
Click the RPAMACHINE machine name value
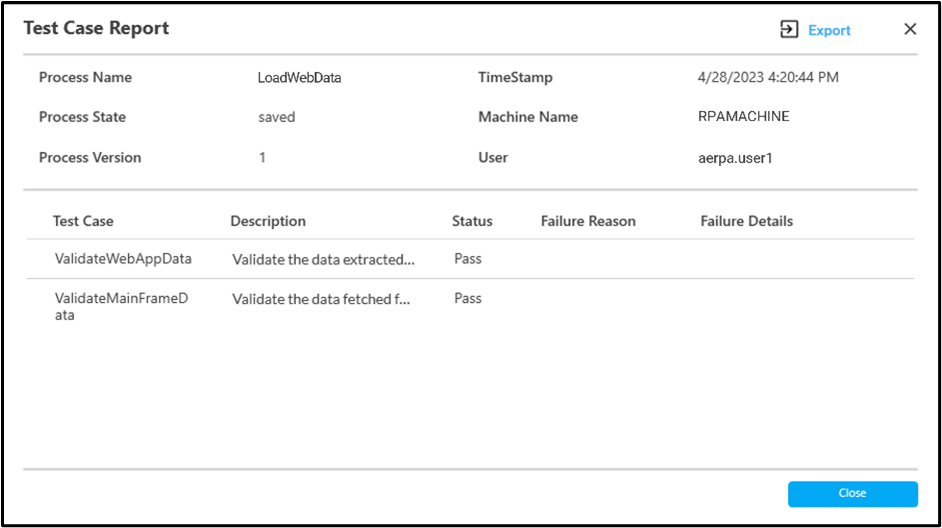click(744, 117)
